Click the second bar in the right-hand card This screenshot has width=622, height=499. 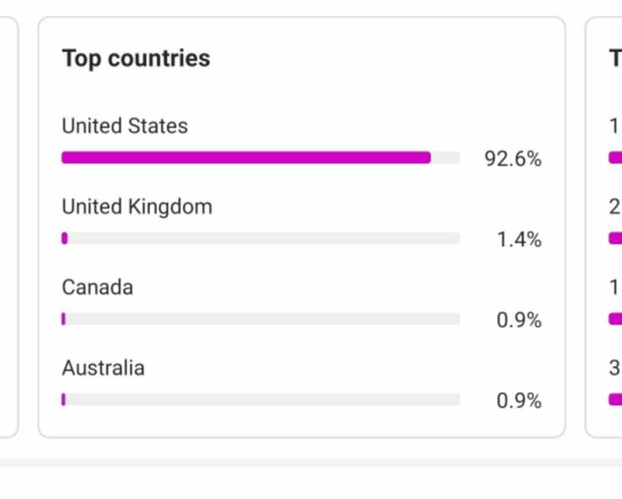coord(615,238)
